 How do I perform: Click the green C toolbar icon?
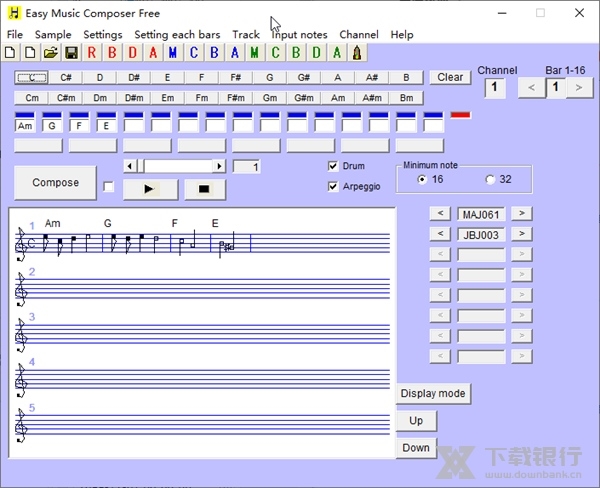[x=276, y=52]
